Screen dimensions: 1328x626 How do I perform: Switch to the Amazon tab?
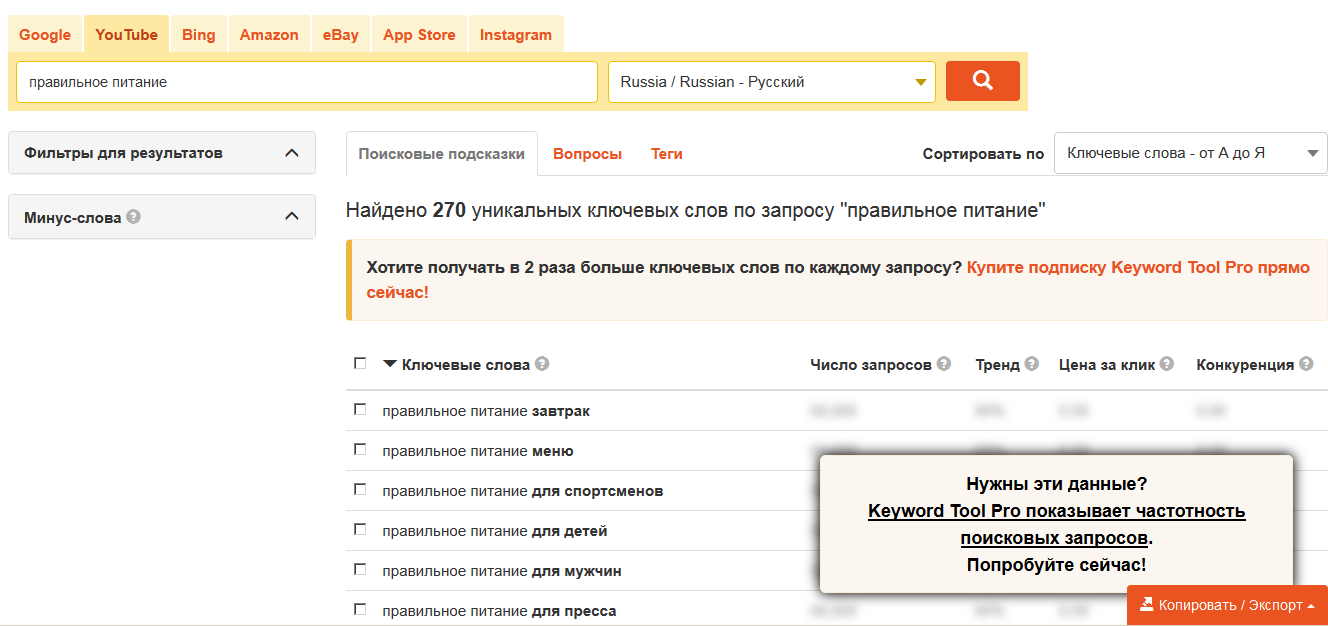point(269,35)
